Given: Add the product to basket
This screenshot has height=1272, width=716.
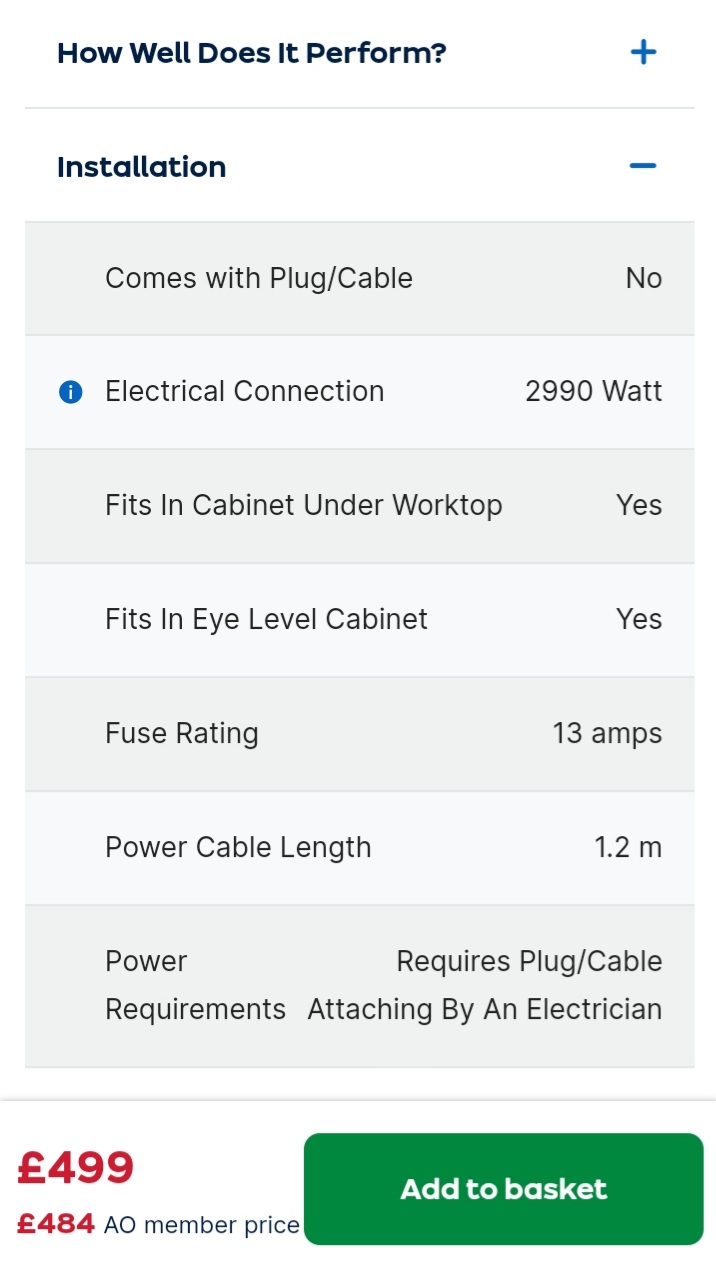Looking at the screenshot, I should (x=503, y=1189).
